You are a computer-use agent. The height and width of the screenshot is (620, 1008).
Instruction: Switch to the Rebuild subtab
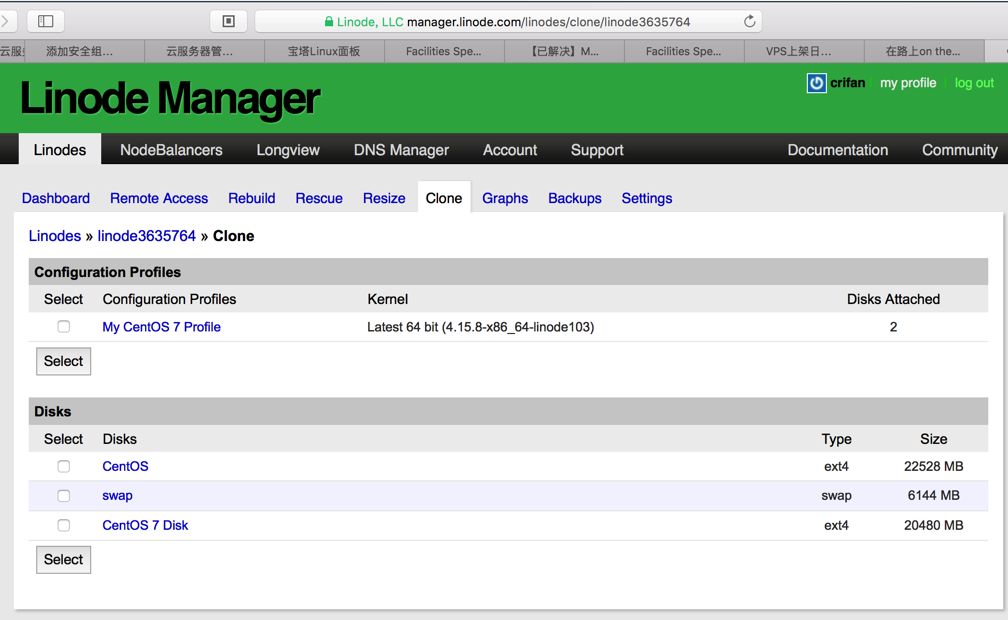pyautogui.click(x=251, y=198)
